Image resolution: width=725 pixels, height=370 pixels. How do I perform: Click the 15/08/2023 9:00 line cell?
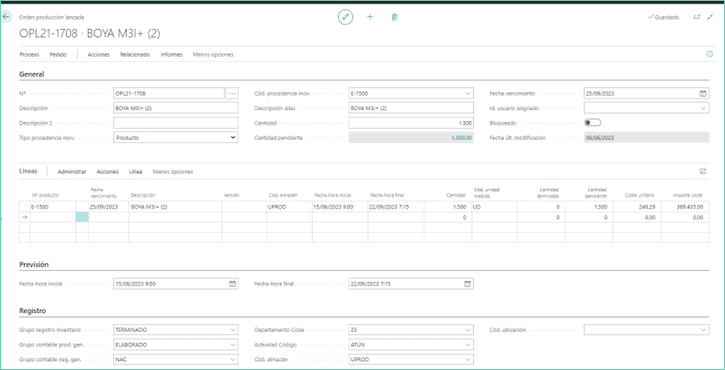coord(340,207)
